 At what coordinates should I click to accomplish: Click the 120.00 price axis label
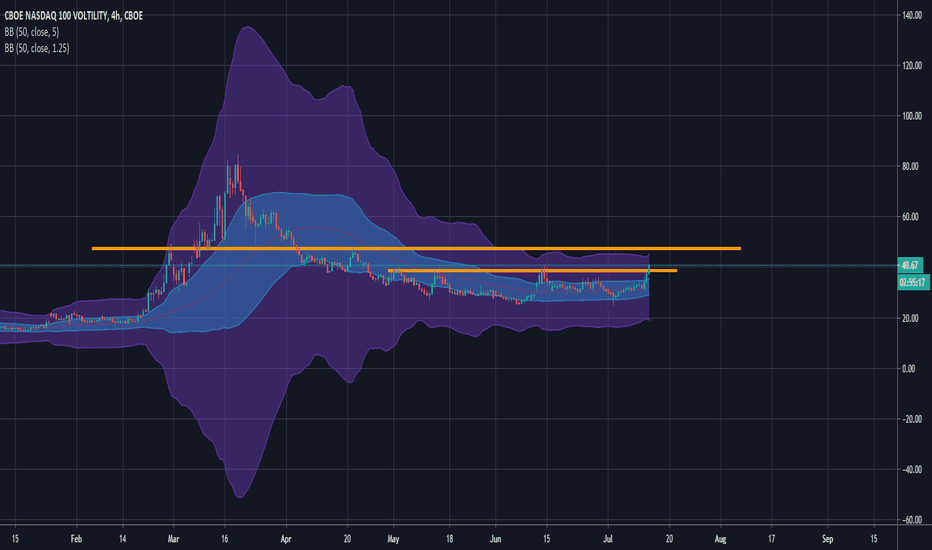pos(912,65)
